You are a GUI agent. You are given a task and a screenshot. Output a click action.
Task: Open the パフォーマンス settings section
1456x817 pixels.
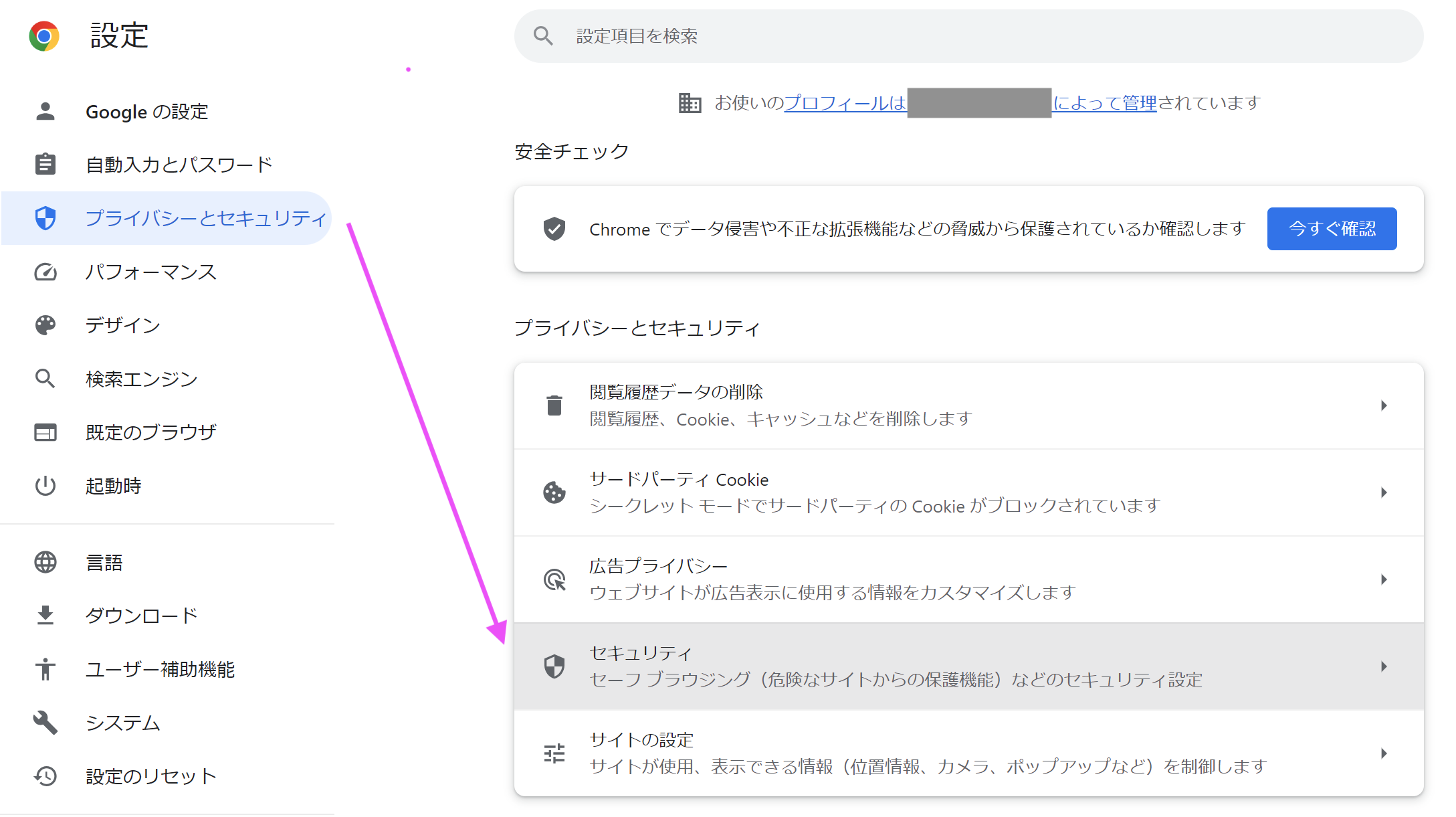150,272
